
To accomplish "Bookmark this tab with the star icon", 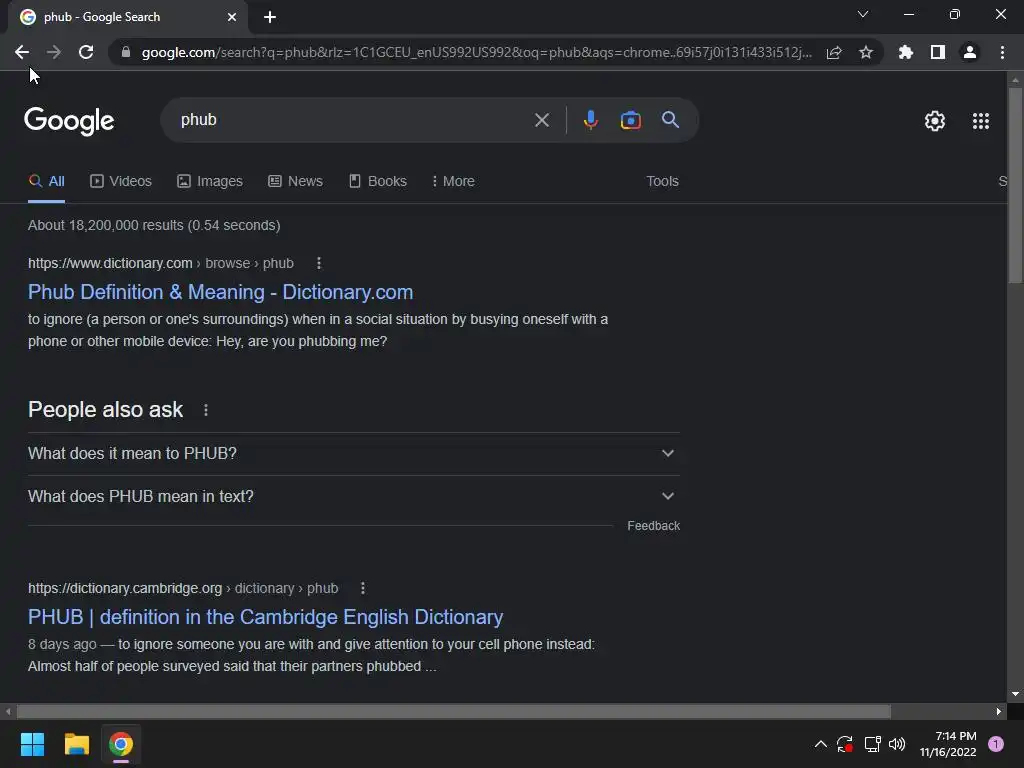I will click(866, 52).
